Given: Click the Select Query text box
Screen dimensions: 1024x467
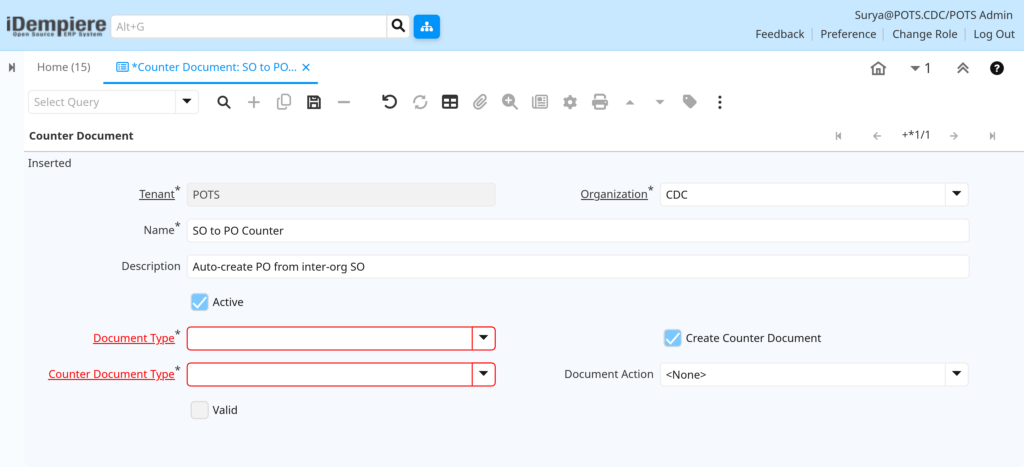Looking at the screenshot, I should point(102,102).
